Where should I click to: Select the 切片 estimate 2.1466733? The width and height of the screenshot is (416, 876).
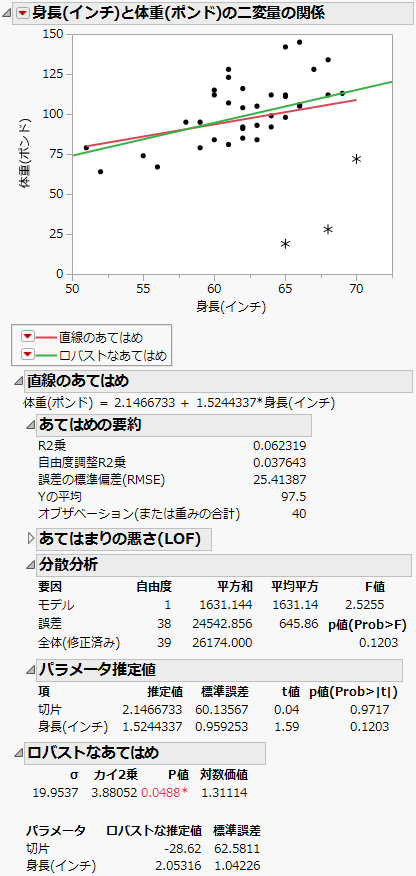[x=152, y=710]
